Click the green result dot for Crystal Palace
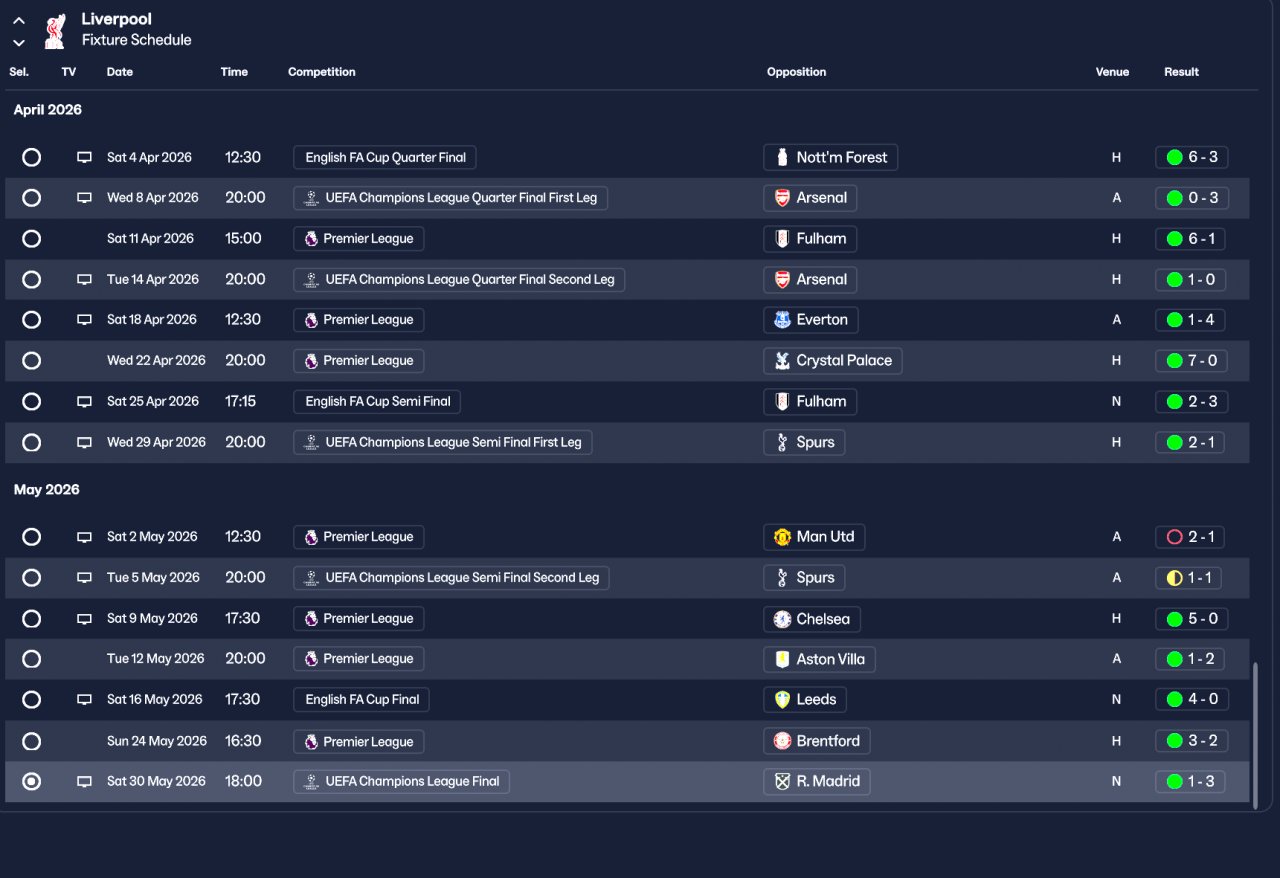 tap(1174, 361)
